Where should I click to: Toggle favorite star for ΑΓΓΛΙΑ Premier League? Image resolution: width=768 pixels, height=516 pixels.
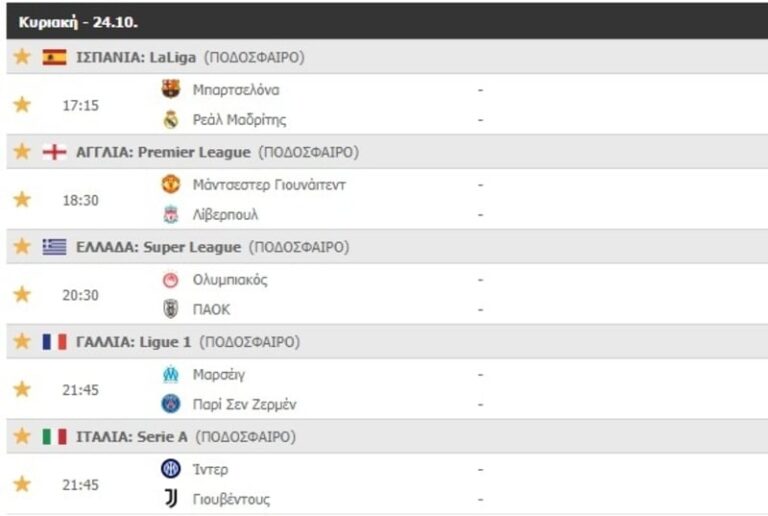[22, 152]
